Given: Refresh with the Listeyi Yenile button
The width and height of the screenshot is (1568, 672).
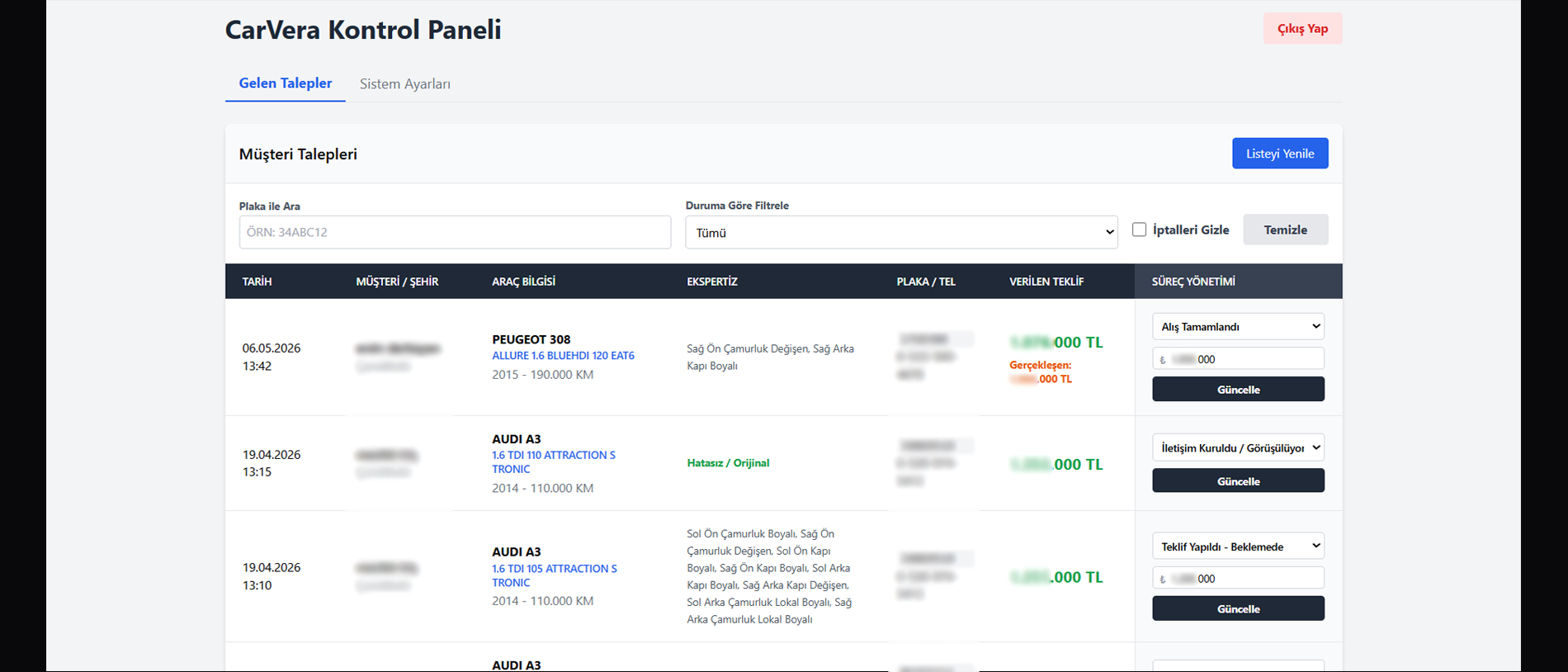Looking at the screenshot, I should coord(1280,154).
